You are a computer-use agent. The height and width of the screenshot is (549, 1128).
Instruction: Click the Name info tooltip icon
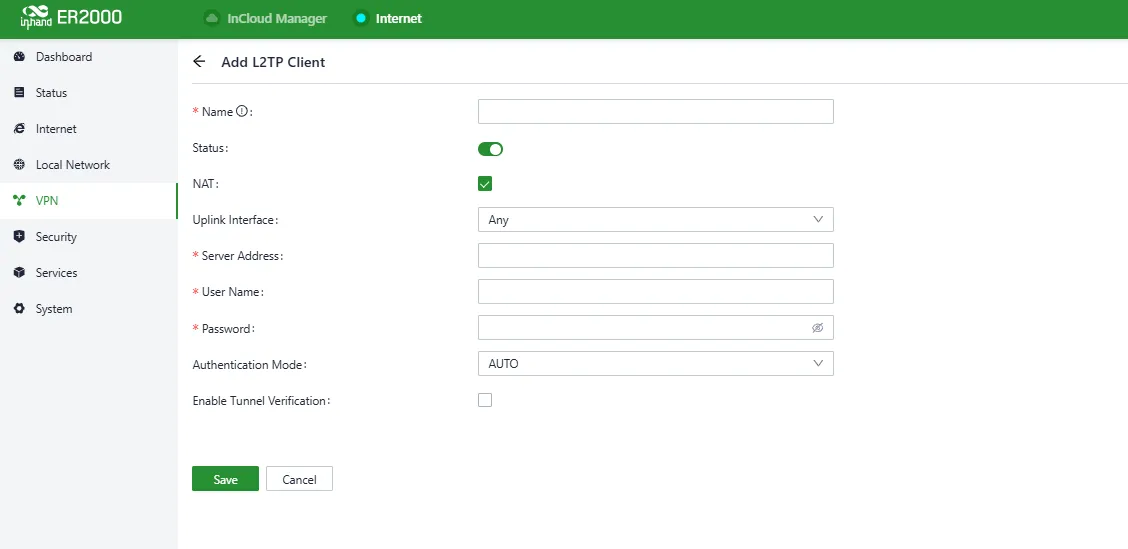(x=242, y=112)
